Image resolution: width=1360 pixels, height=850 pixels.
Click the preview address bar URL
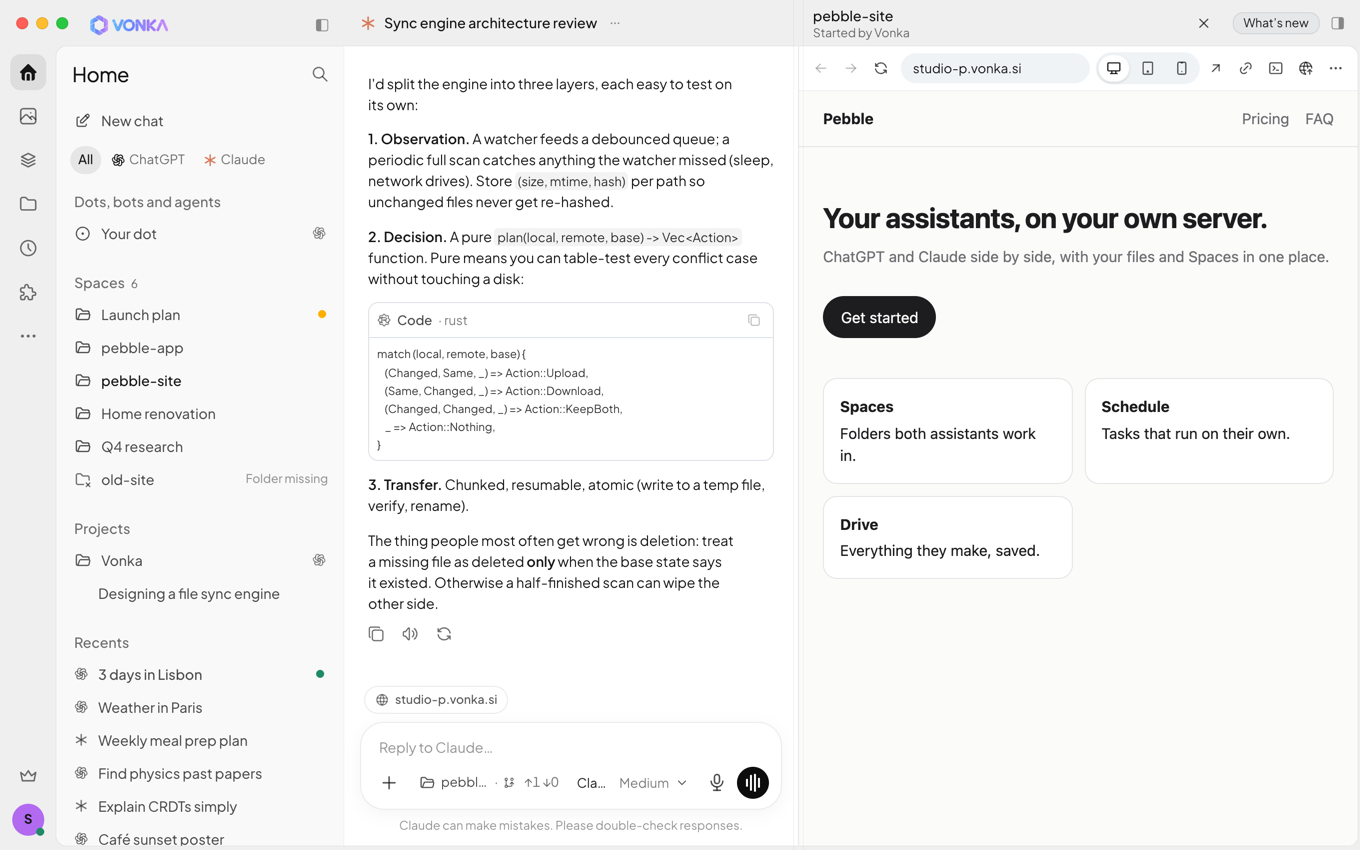995,69
